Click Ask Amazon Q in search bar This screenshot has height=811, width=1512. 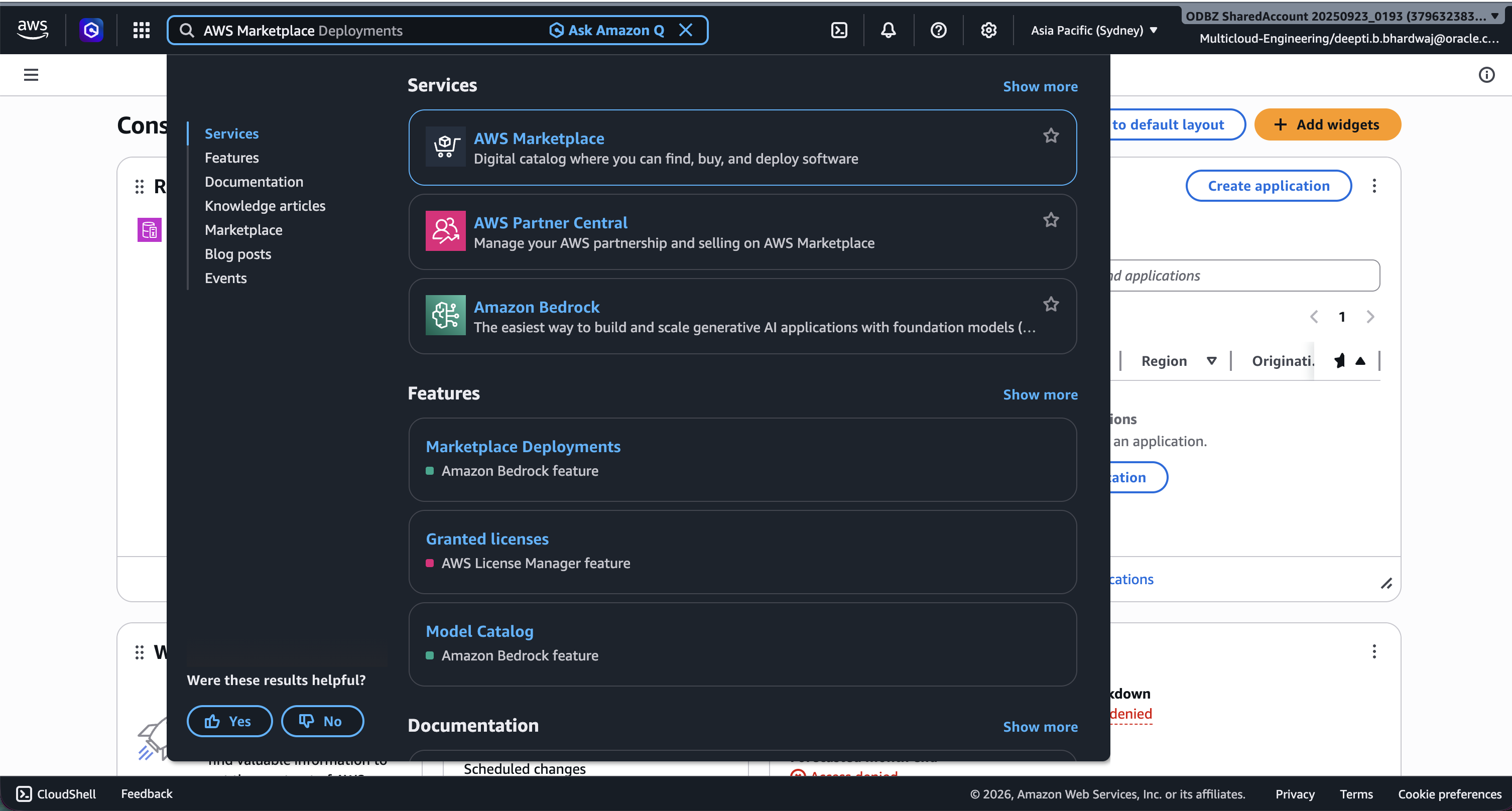pyautogui.click(x=607, y=30)
